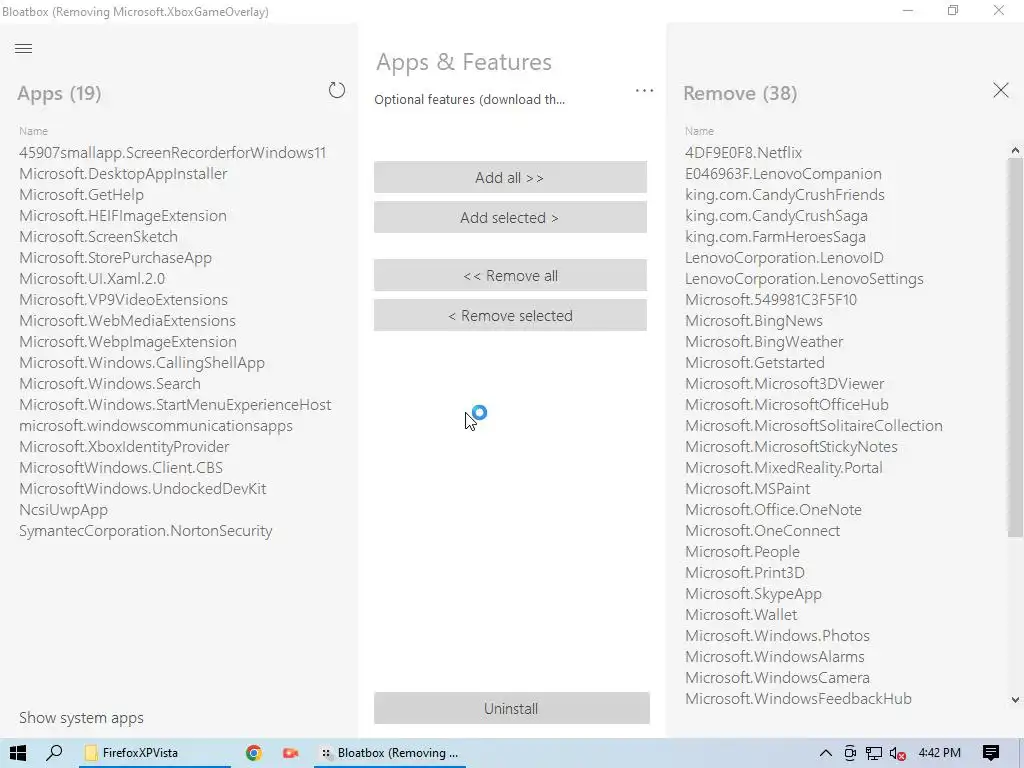Select Microsoft.BingWeather

click(x=763, y=342)
